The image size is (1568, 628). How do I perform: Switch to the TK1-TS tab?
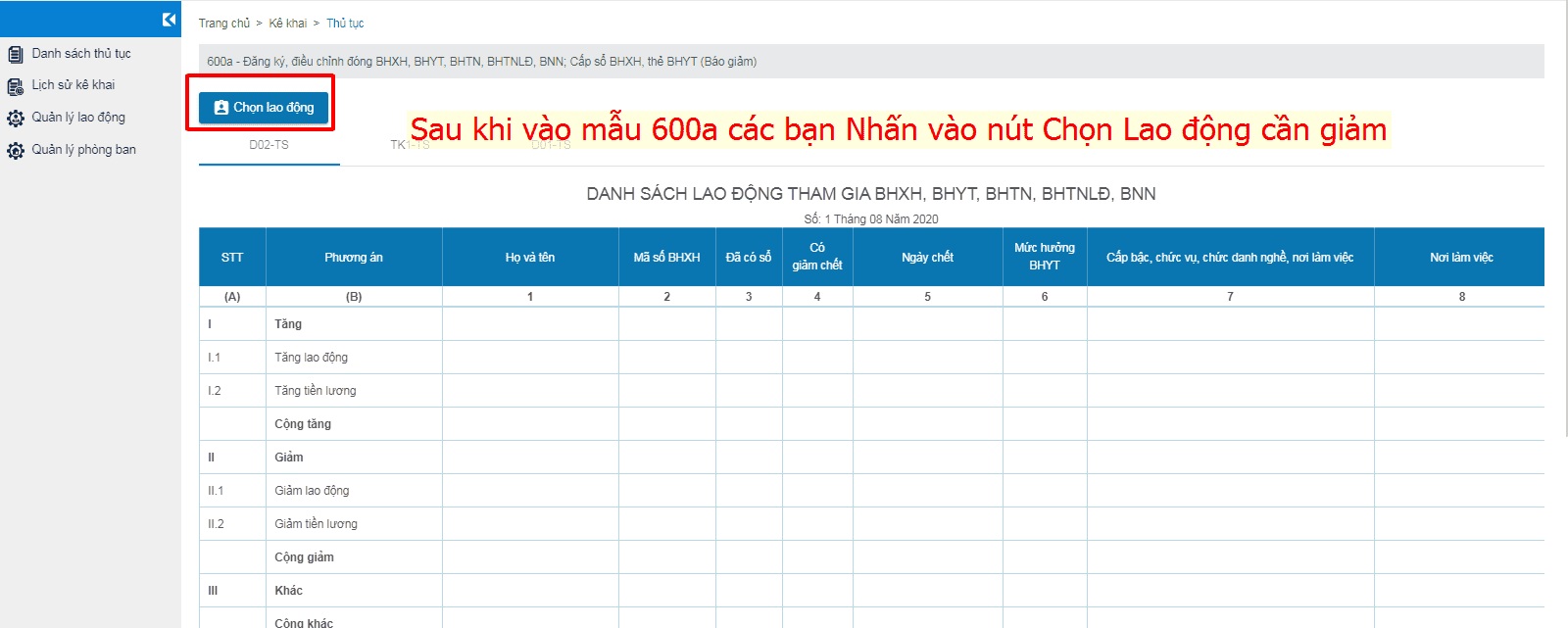[410, 145]
